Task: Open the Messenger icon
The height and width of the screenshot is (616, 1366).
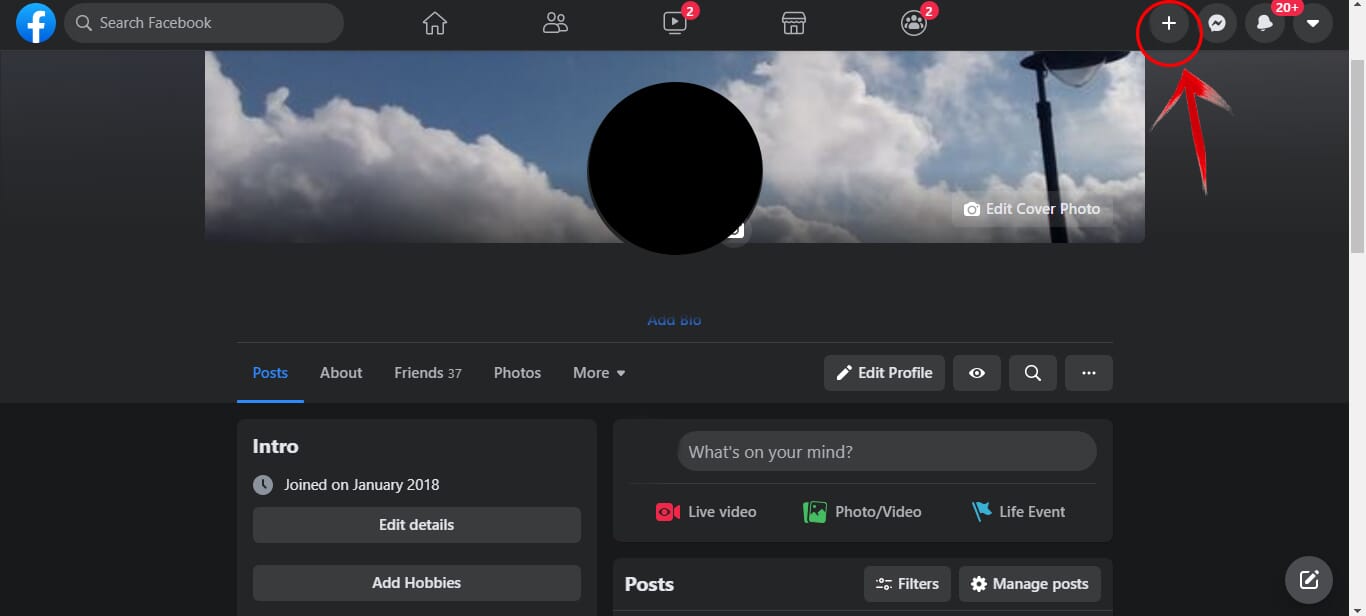Action: coord(1217,23)
